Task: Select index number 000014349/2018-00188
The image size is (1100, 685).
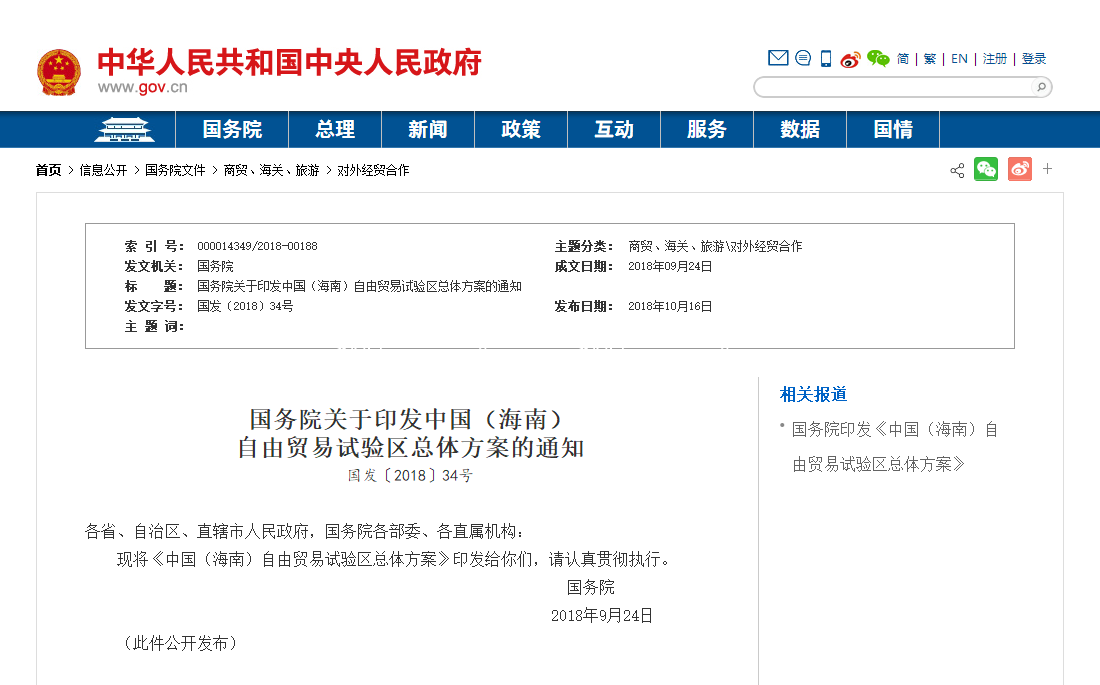Action: 257,246
